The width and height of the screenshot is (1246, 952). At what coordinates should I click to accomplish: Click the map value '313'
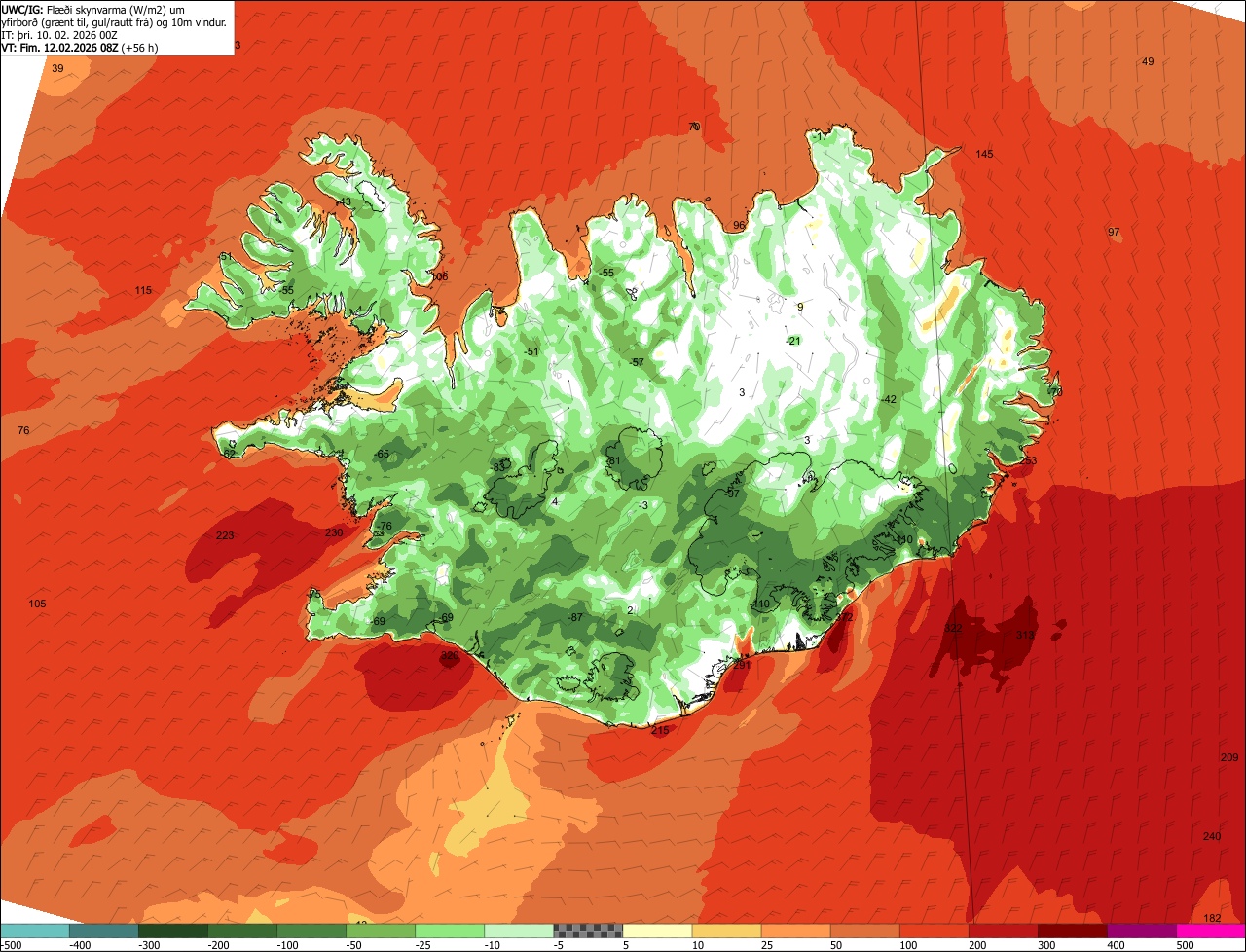(1025, 635)
